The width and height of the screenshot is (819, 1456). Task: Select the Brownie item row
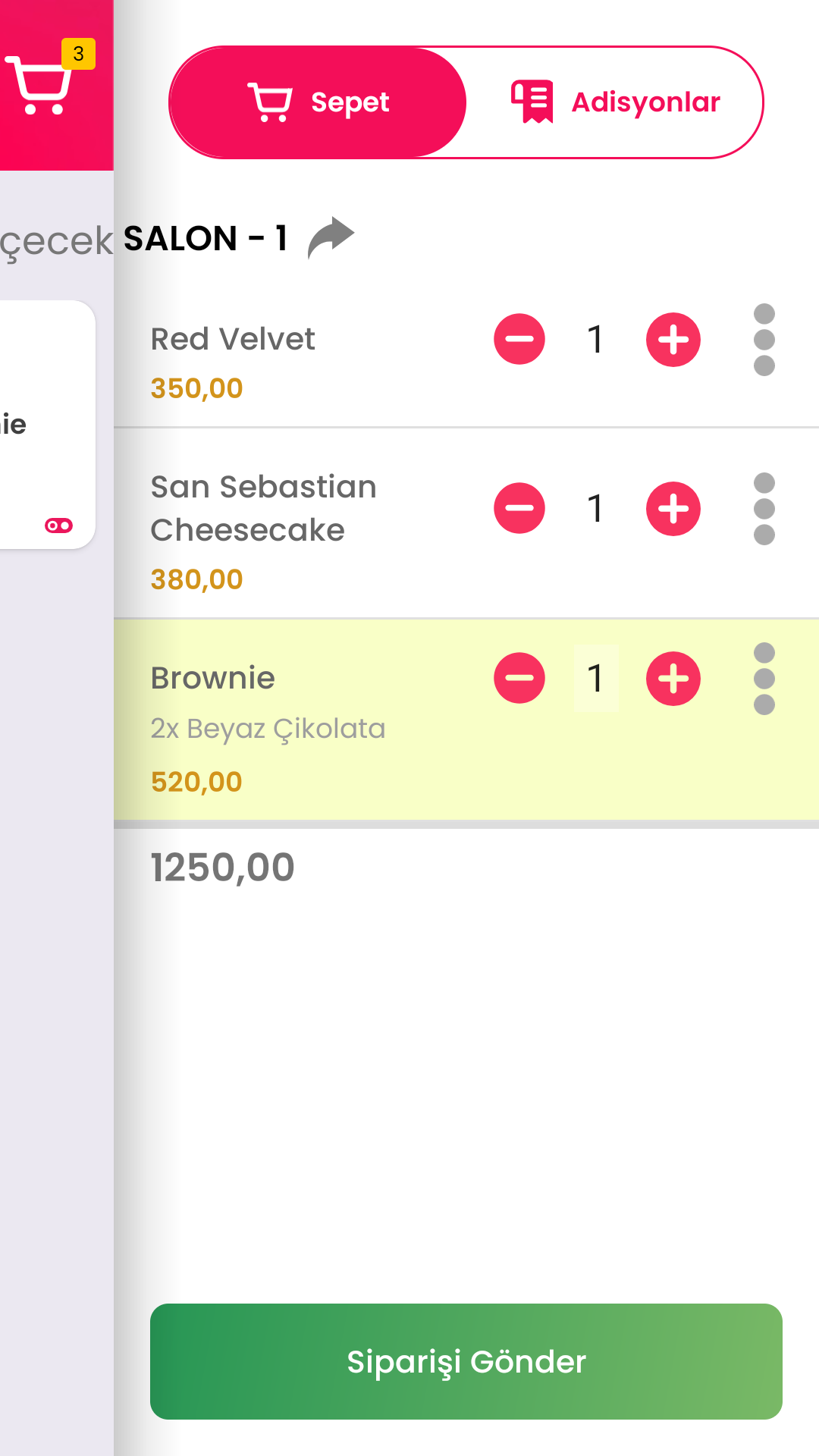tap(318, 758)
